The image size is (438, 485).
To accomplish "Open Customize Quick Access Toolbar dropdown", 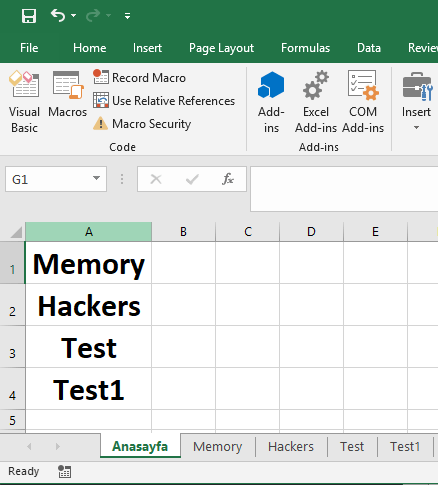I will (127, 16).
